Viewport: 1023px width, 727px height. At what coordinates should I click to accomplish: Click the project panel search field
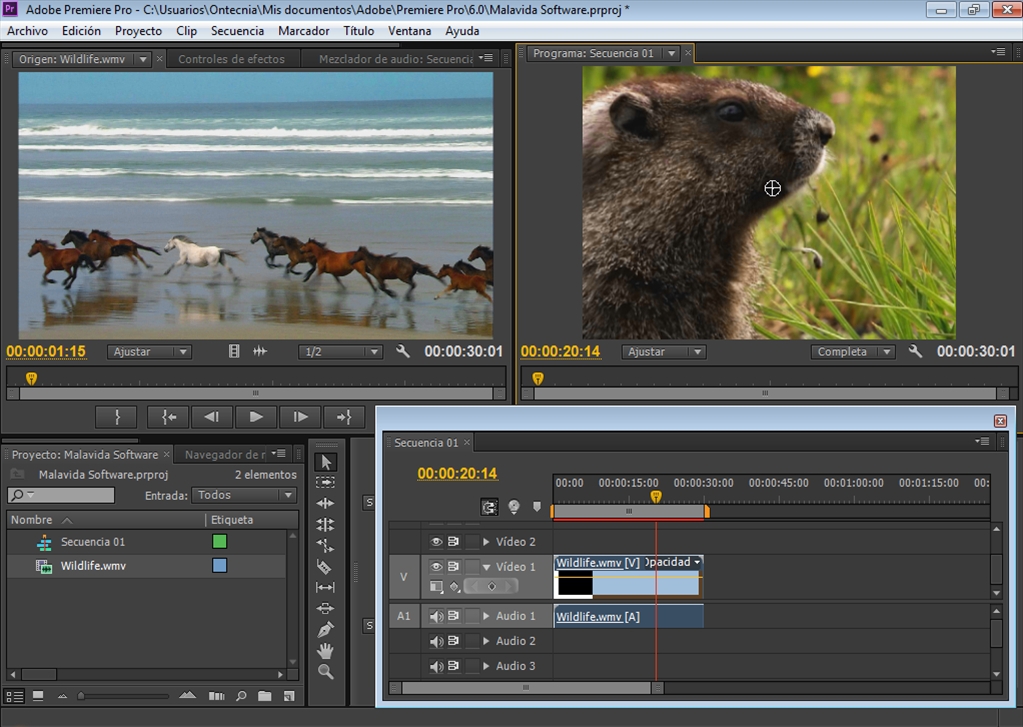(61, 495)
